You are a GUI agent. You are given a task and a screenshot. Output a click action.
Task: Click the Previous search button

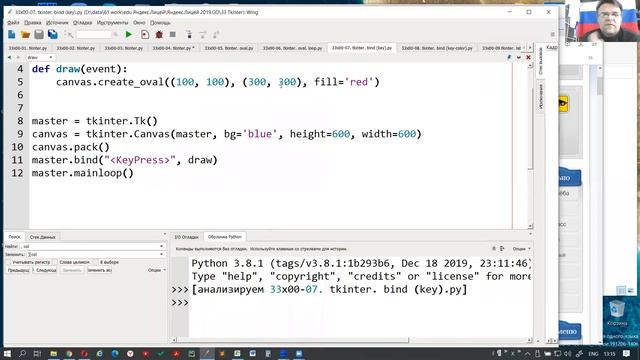tap(19, 270)
